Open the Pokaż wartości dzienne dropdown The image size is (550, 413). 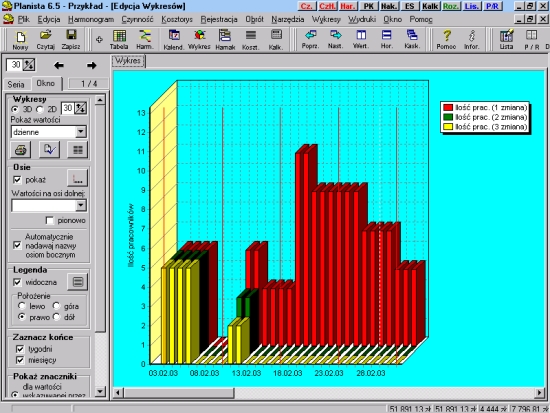(x=81, y=132)
